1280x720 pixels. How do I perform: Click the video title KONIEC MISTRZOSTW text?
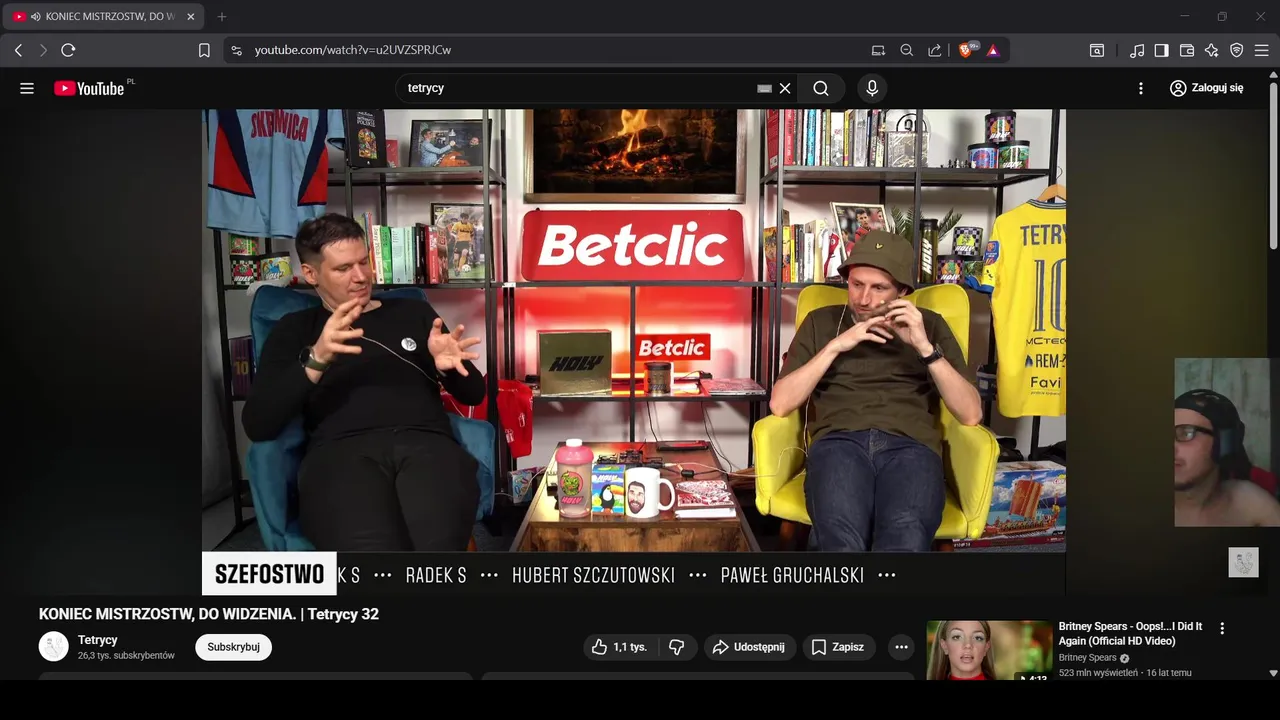(x=209, y=614)
